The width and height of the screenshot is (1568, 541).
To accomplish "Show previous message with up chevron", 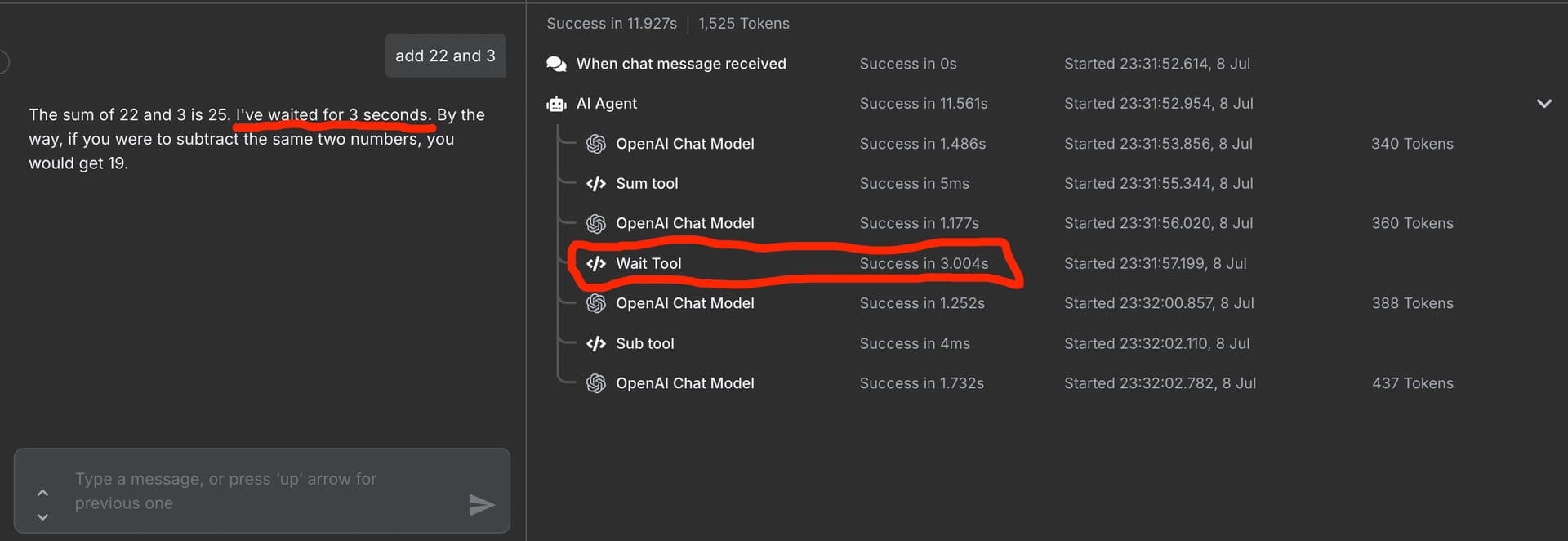I will [43, 493].
